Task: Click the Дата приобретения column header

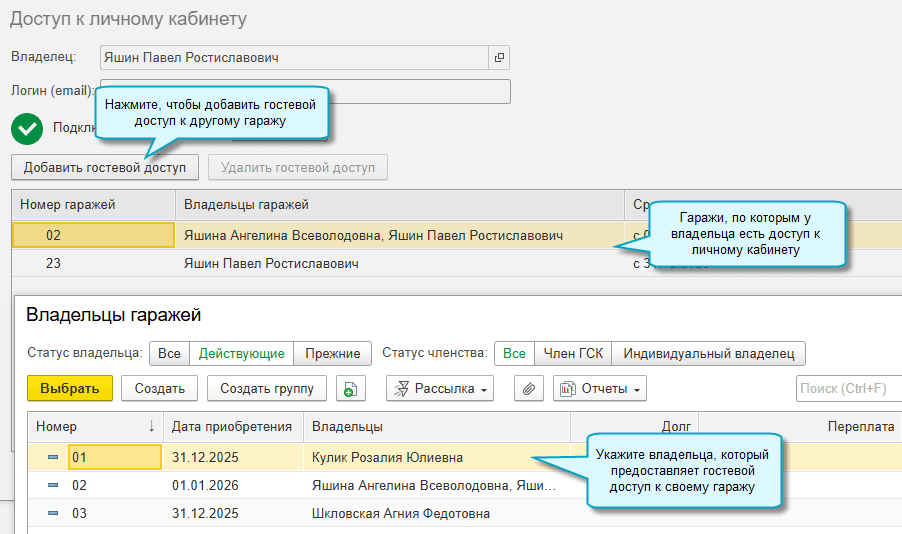Action: click(231, 426)
